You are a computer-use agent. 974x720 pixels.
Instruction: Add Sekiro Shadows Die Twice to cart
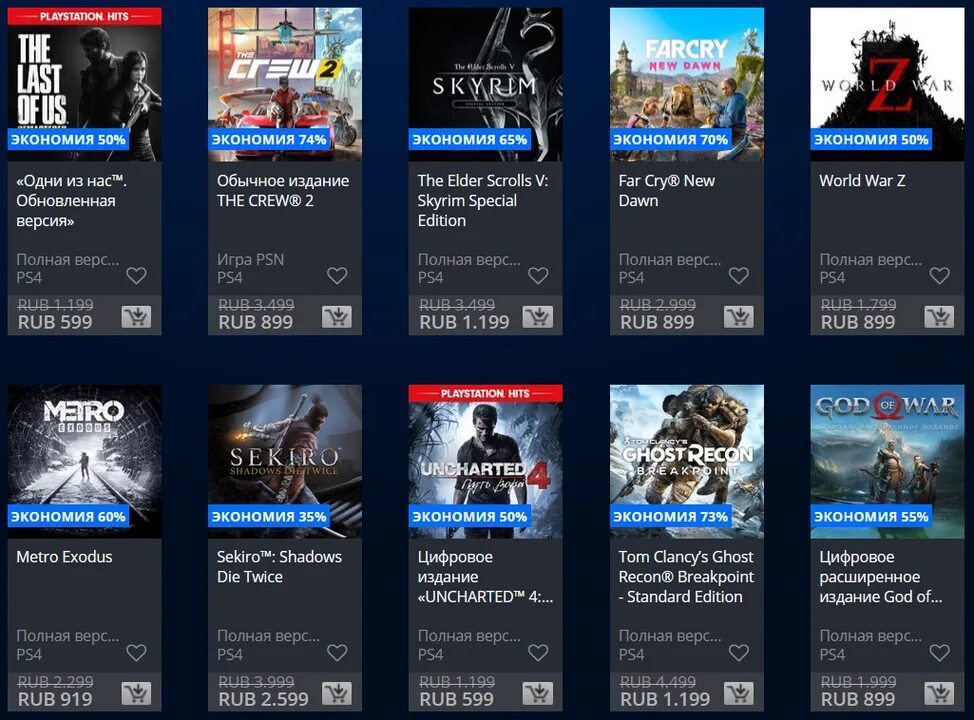tap(337, 693)
